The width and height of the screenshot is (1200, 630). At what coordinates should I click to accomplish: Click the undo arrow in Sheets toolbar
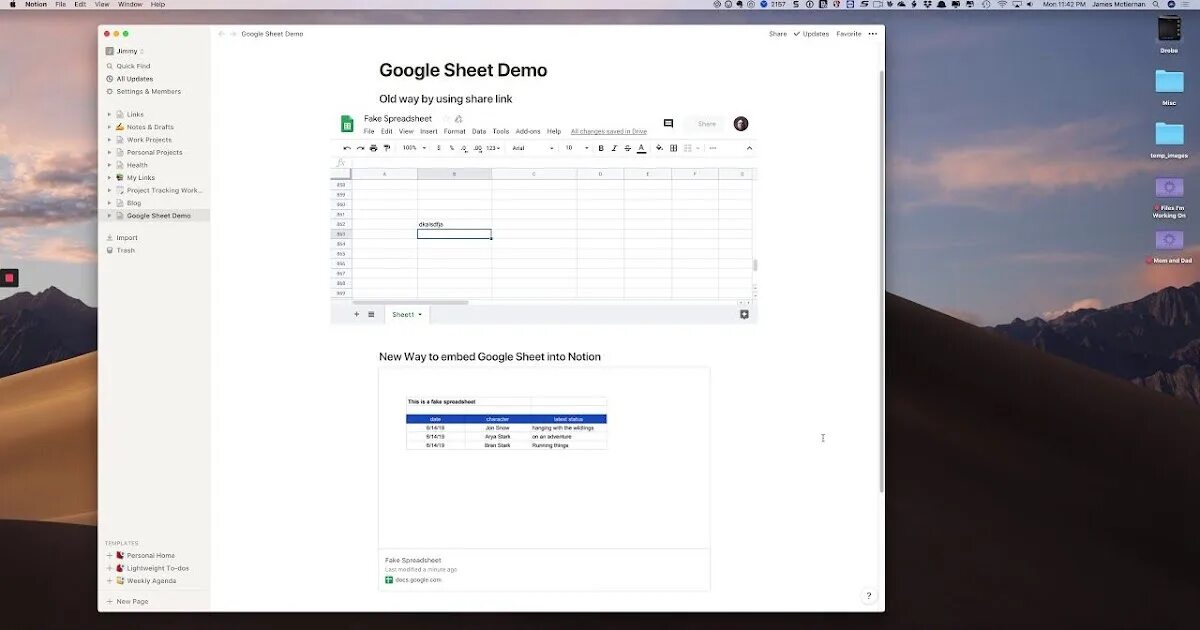click(347, 148)
